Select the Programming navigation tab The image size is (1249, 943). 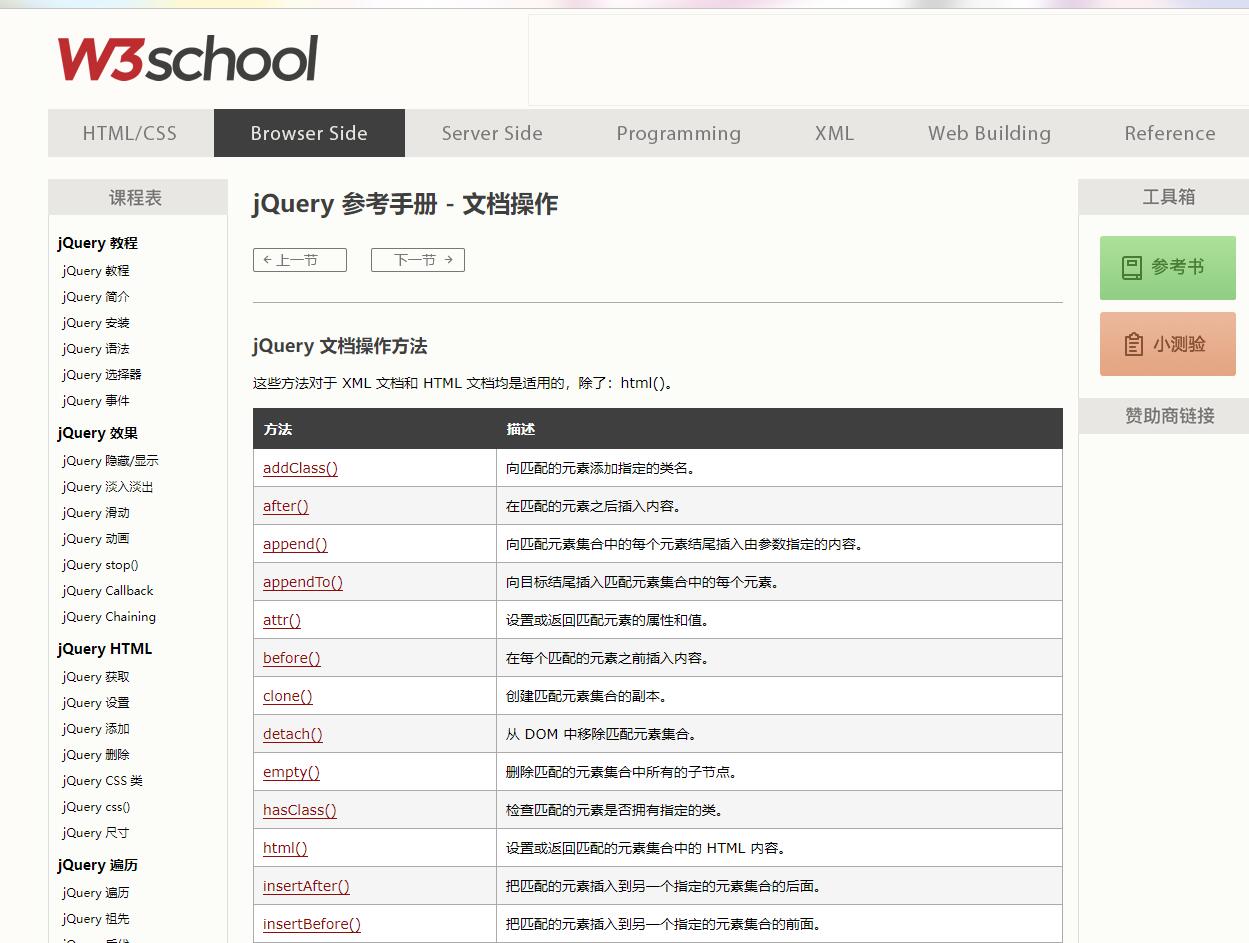[x=678, y=133]
